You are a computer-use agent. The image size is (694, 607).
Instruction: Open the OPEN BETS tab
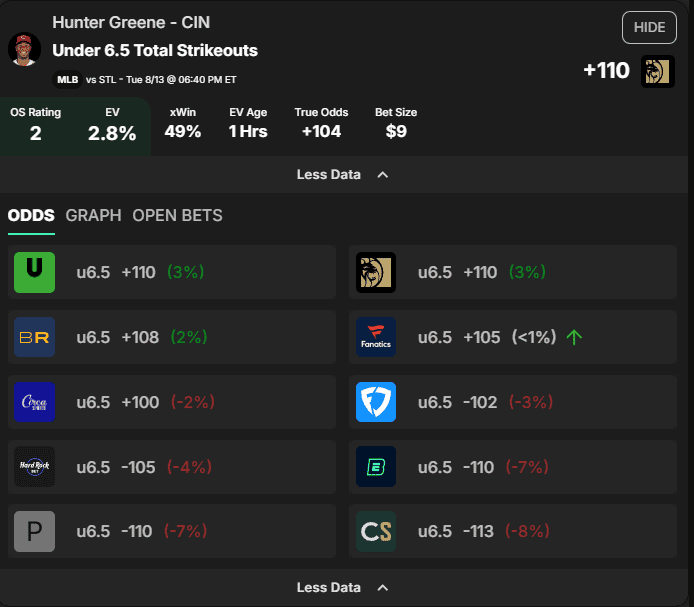(177, 216)
